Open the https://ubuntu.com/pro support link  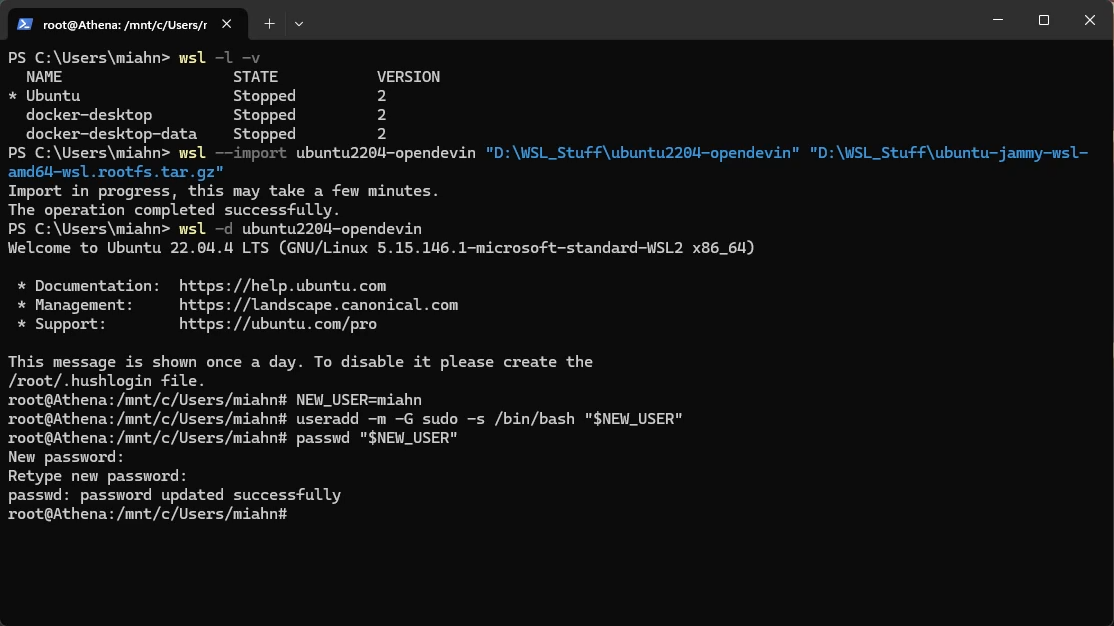pyautogui.click(x=278, y=324)
